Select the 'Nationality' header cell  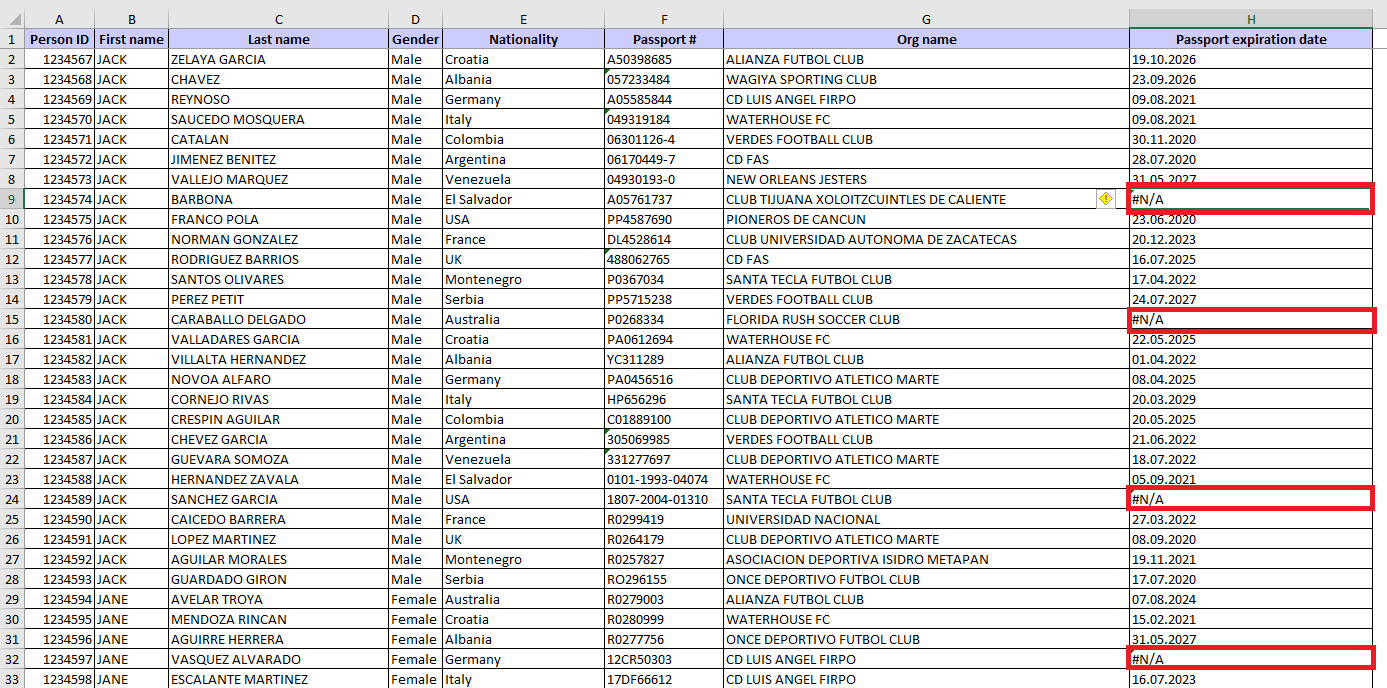point(522,39)
